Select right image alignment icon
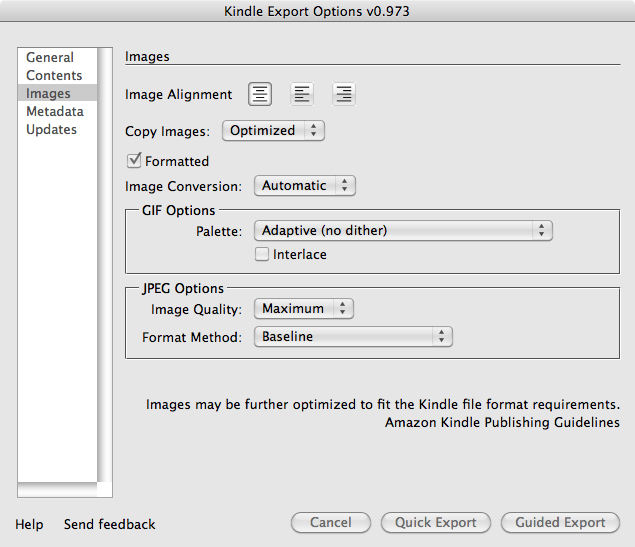This screenshot has width=635, height=547. coord(344,95)
